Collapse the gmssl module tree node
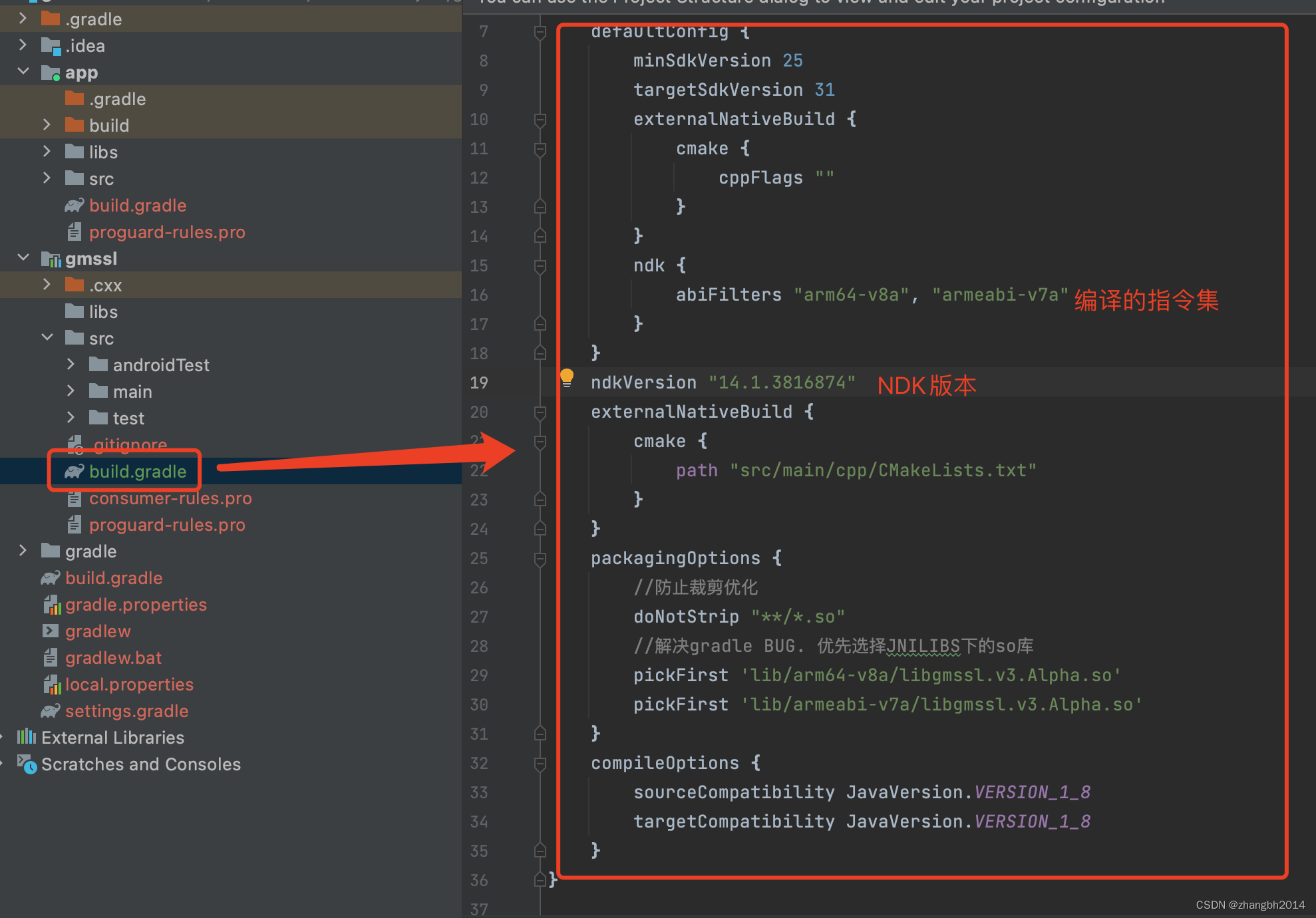This screenshot has width=1316, height=918. (x=23, y=258)
